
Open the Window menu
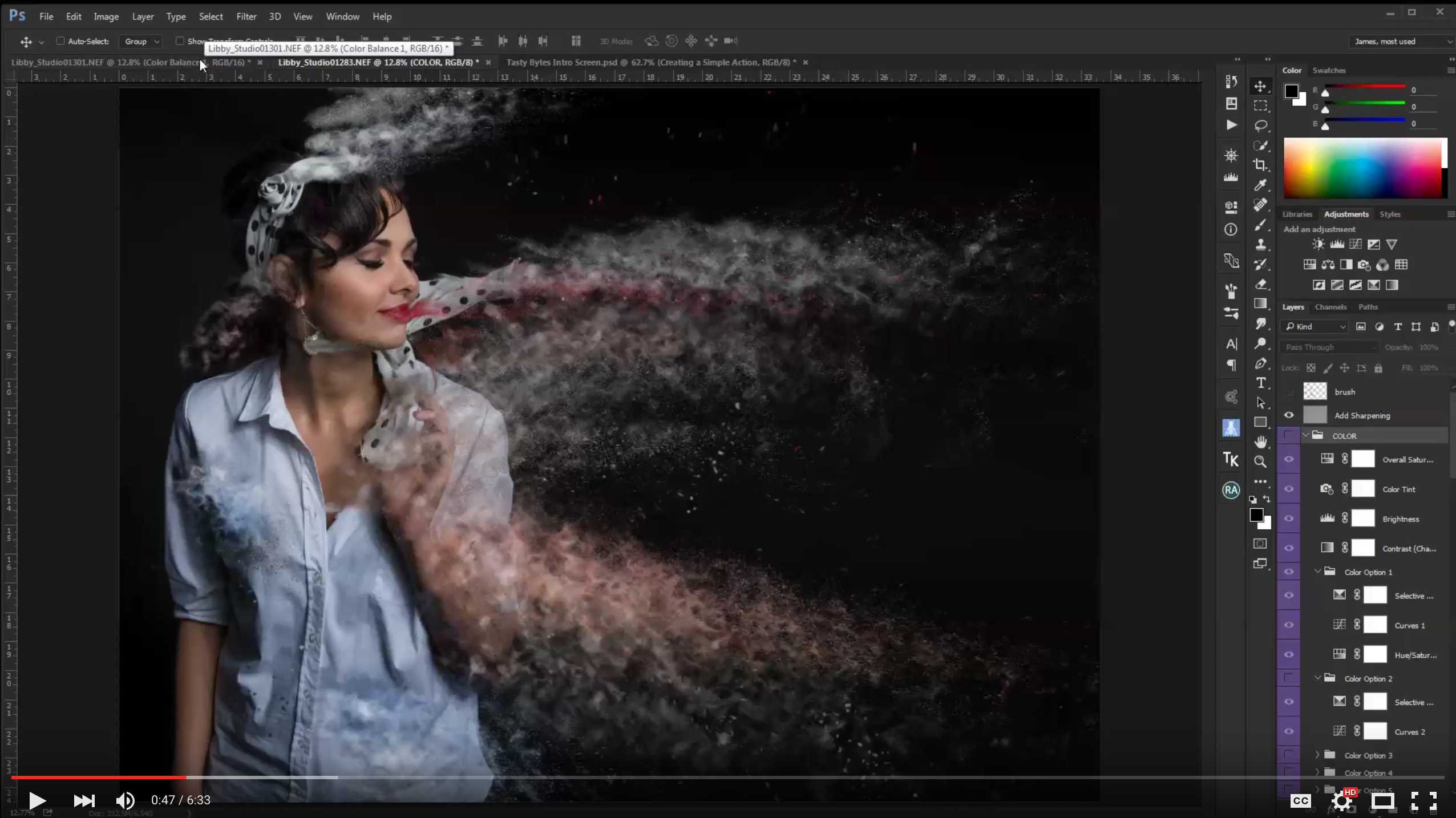click(x=342, y=17)
